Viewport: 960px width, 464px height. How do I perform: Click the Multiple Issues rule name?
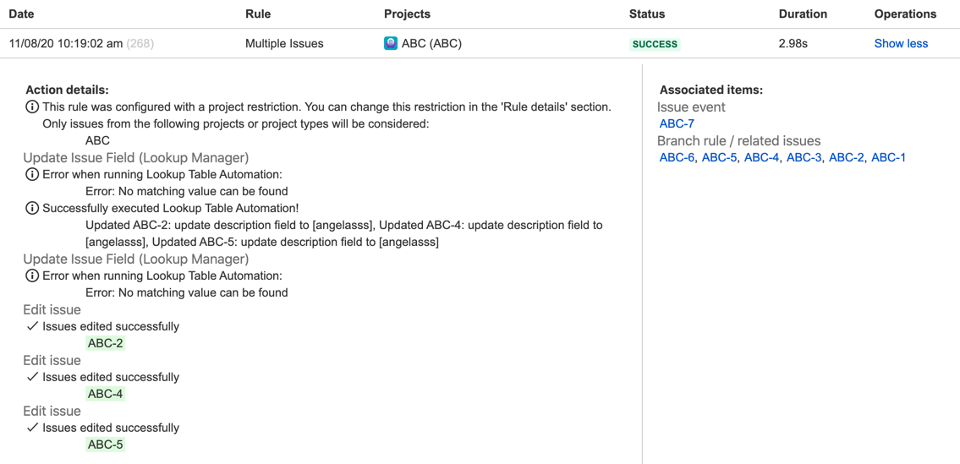284,44
